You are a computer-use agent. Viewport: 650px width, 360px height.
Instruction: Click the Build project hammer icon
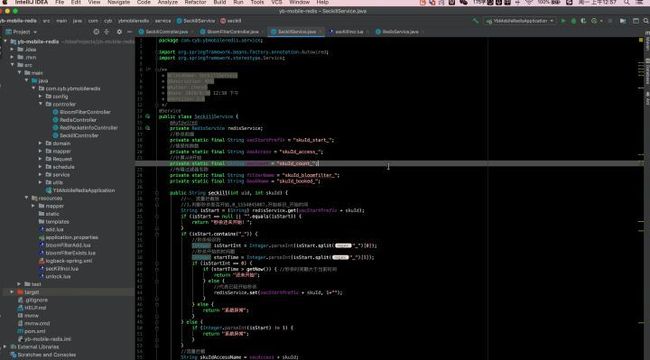475,21
